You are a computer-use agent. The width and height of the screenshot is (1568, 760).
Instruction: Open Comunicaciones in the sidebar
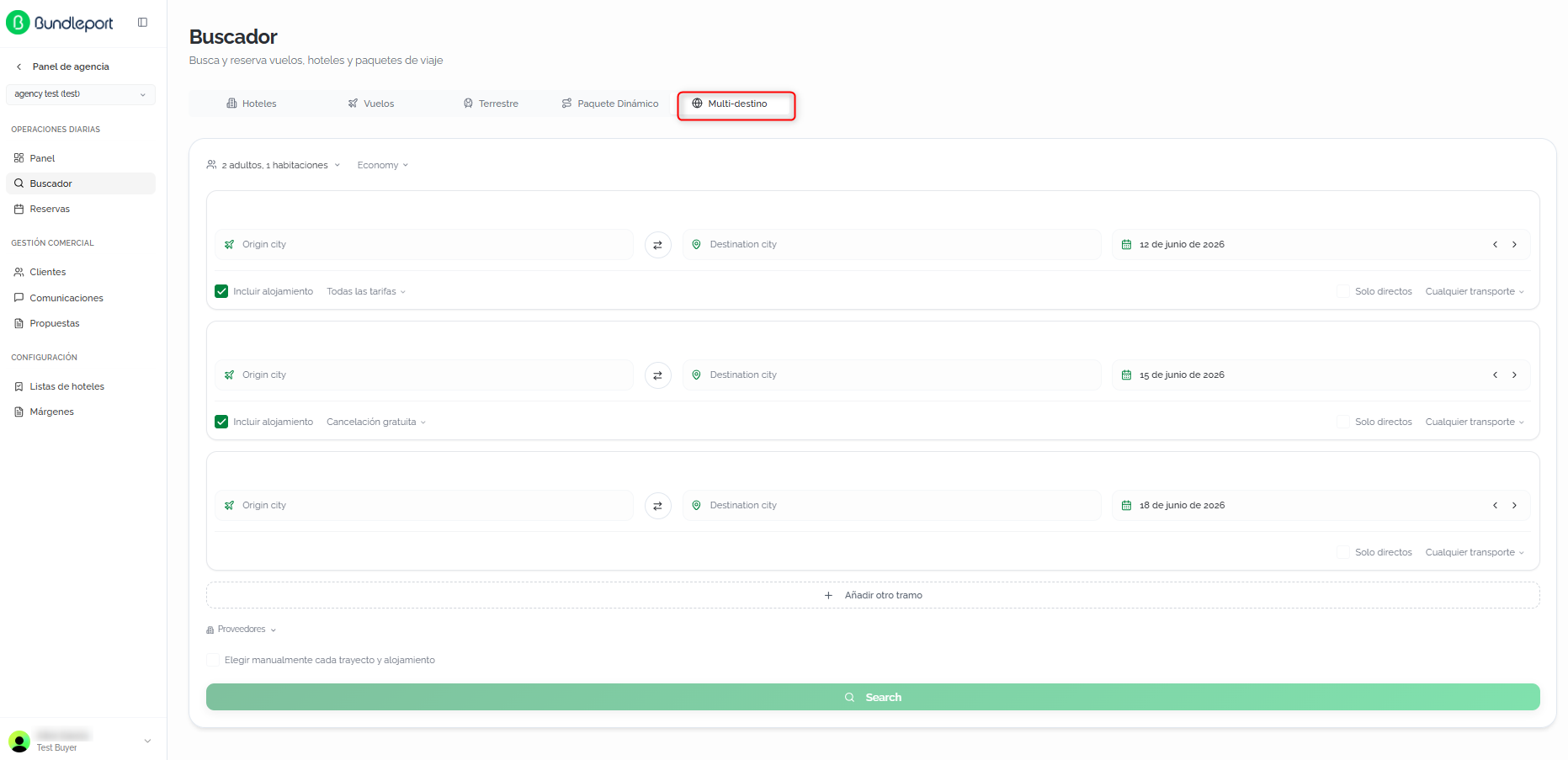pos(81,298)
